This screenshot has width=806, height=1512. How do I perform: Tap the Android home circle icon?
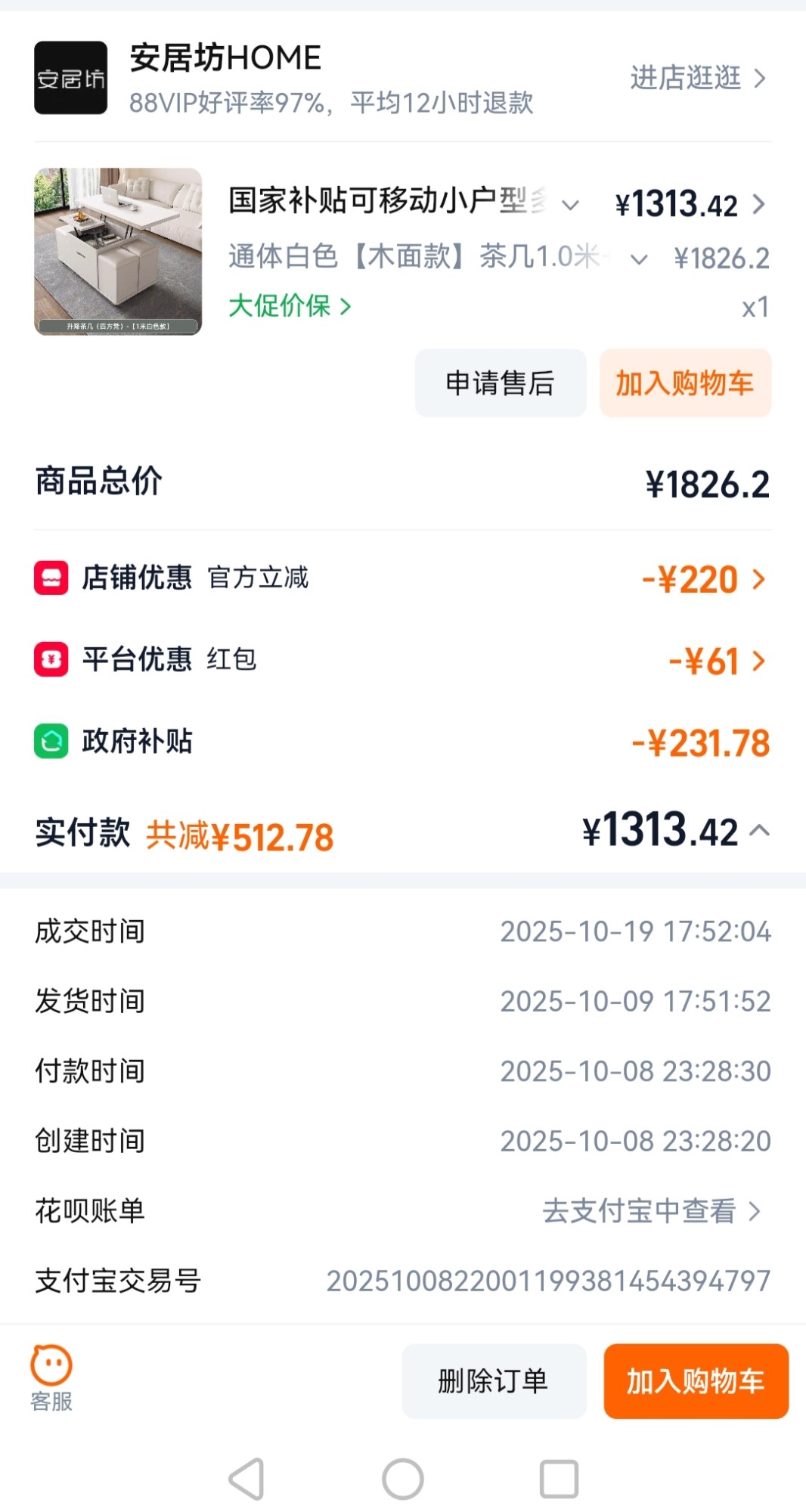[x=403, y=1479]
